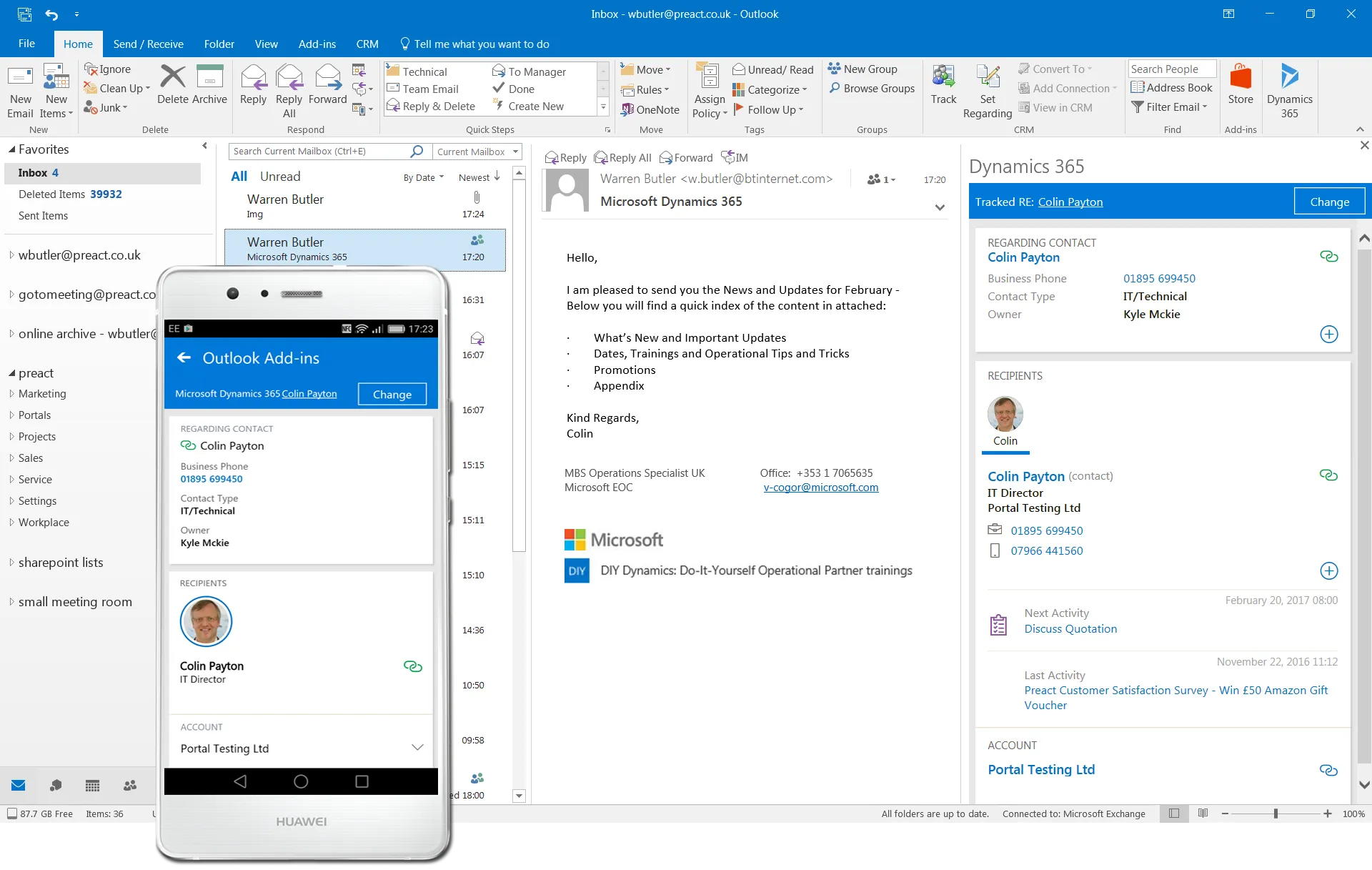Click the Search People field
This screenshot has height=870, width=1372.
tap(1172, 69)
